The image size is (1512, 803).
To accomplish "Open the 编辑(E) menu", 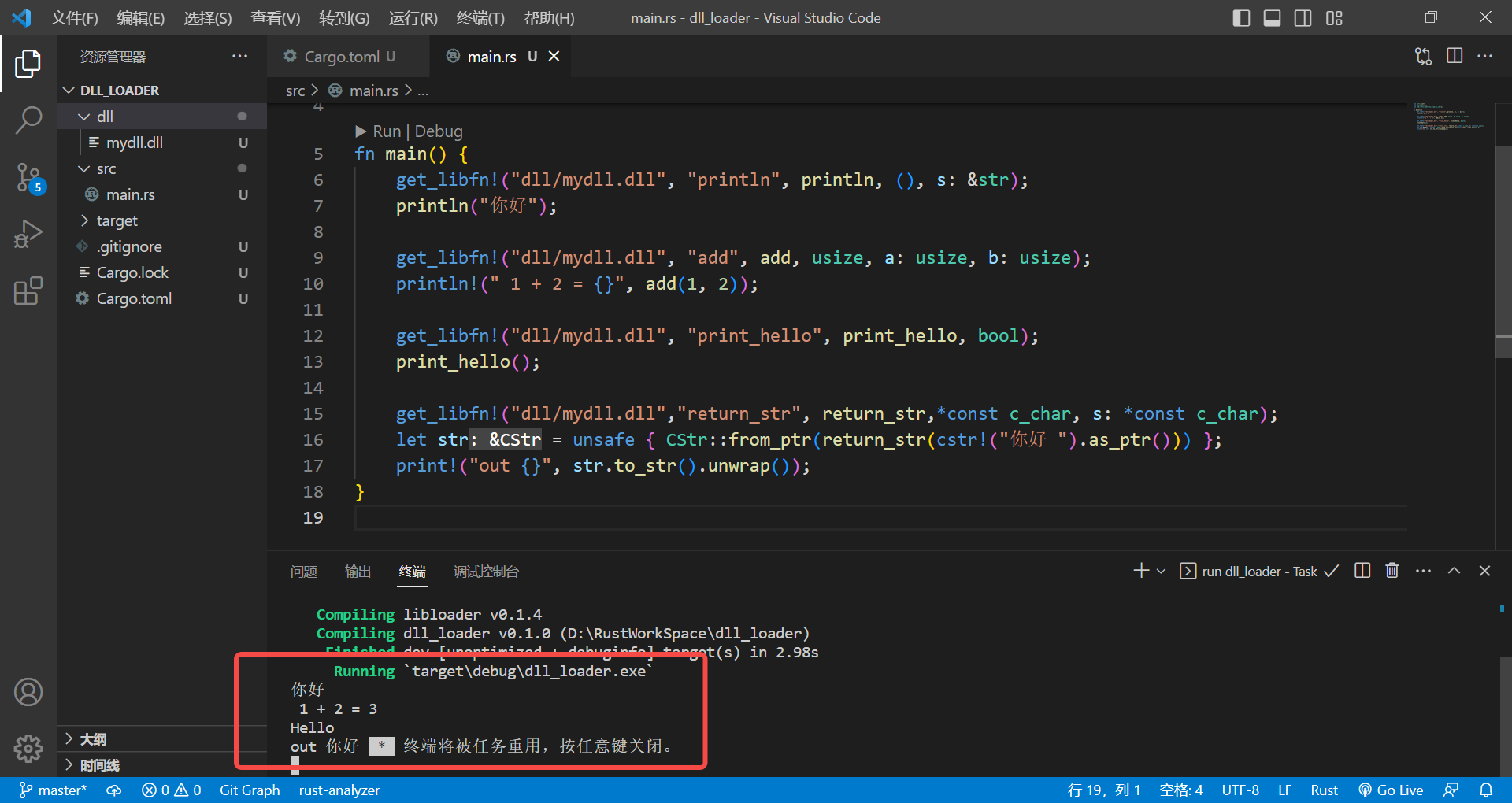I will [141, 18].
